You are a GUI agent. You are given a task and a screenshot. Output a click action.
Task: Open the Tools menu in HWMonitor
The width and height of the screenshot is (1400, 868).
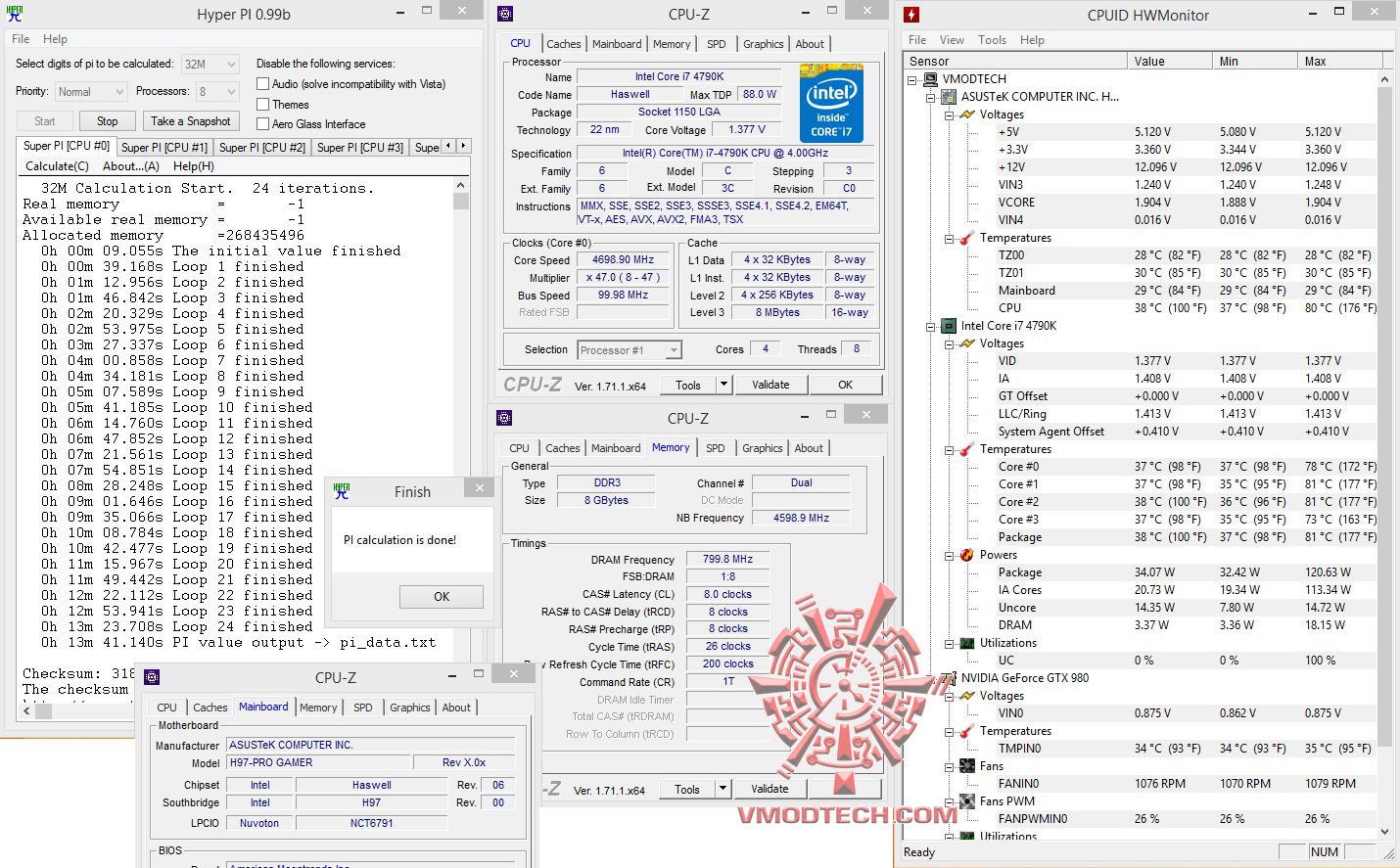[x=992, y=40]
